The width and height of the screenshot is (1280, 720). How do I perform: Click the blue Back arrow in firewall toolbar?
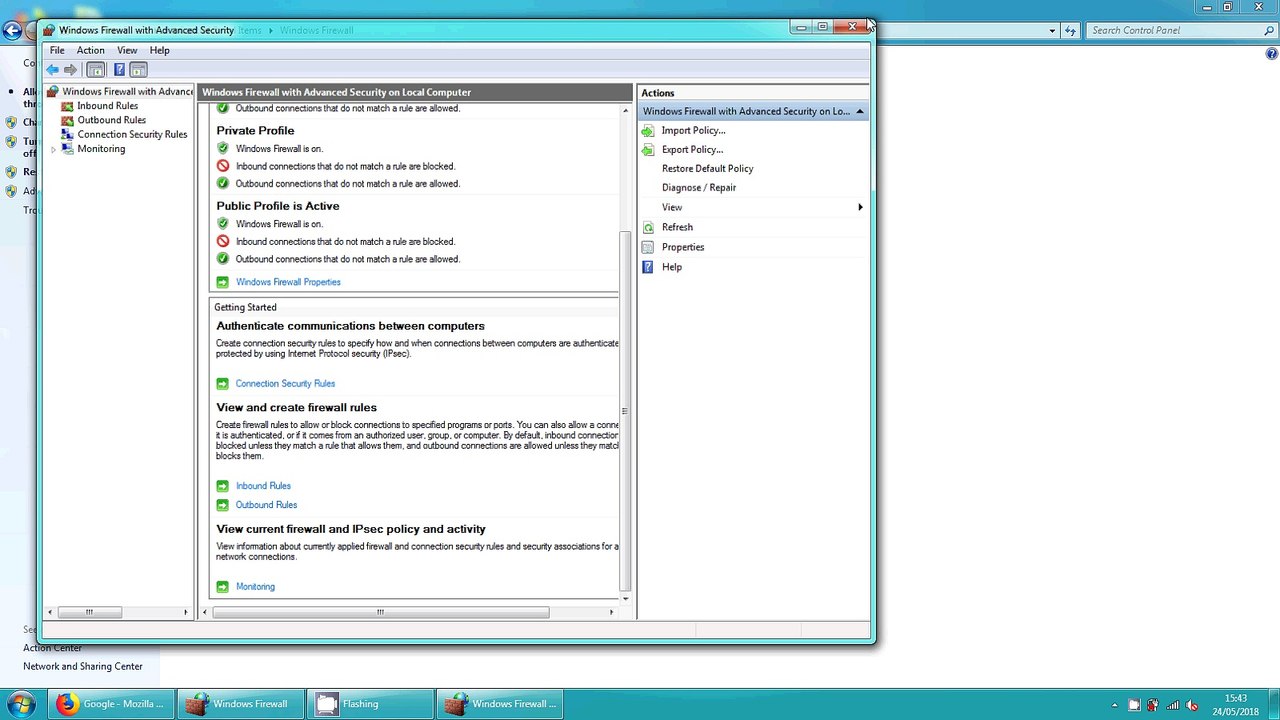pyautogui.click(x=52, y=70)
